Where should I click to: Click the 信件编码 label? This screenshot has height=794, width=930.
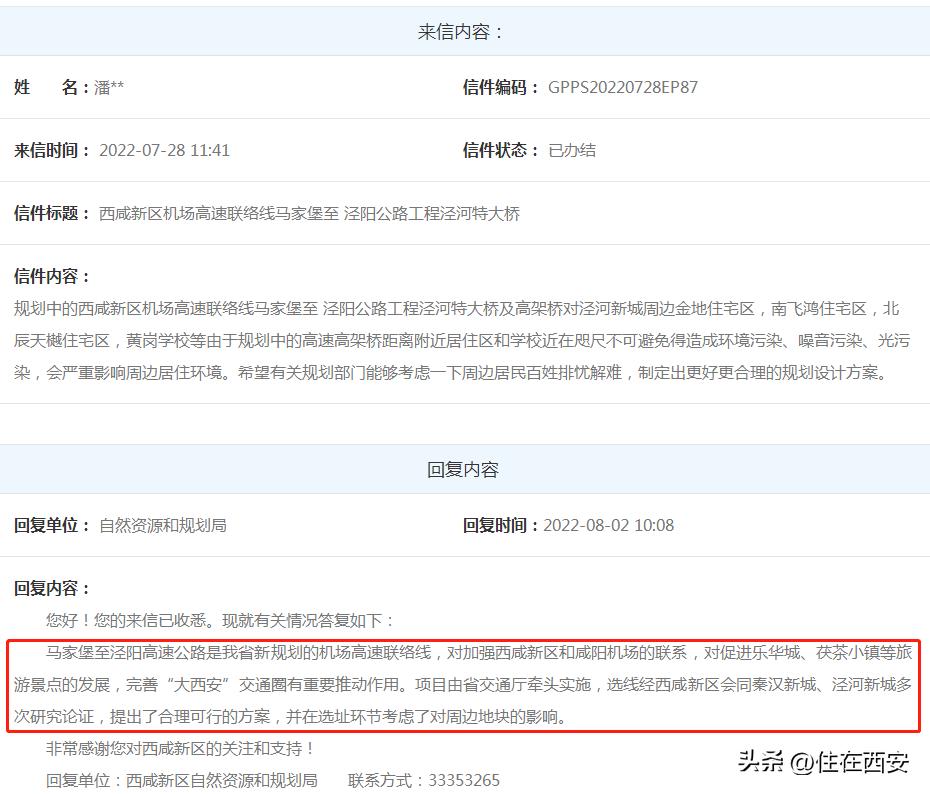[x=501, y=87]
